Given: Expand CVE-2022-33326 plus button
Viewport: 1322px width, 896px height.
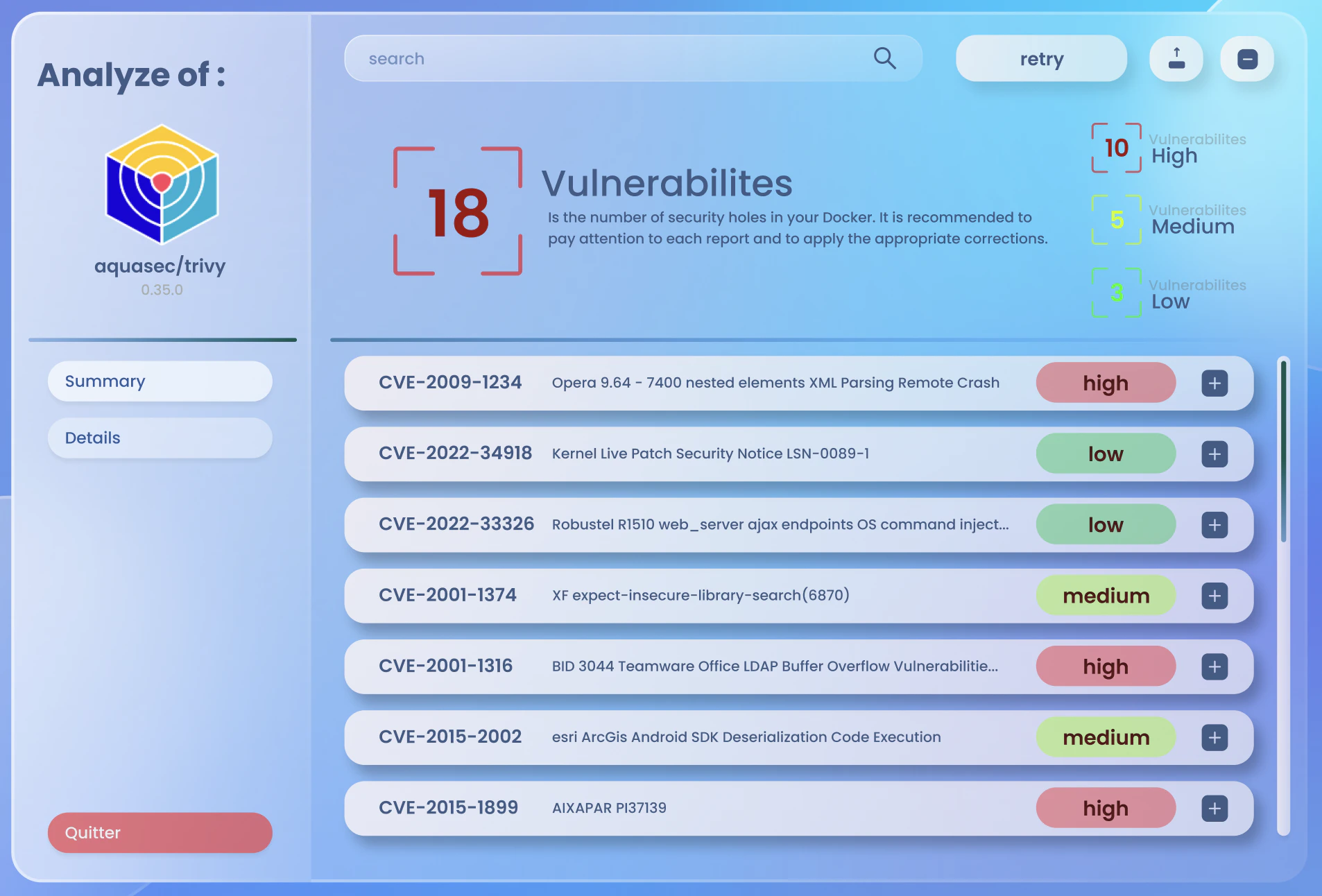Looking at the screenshot, I should (1214, 525).
